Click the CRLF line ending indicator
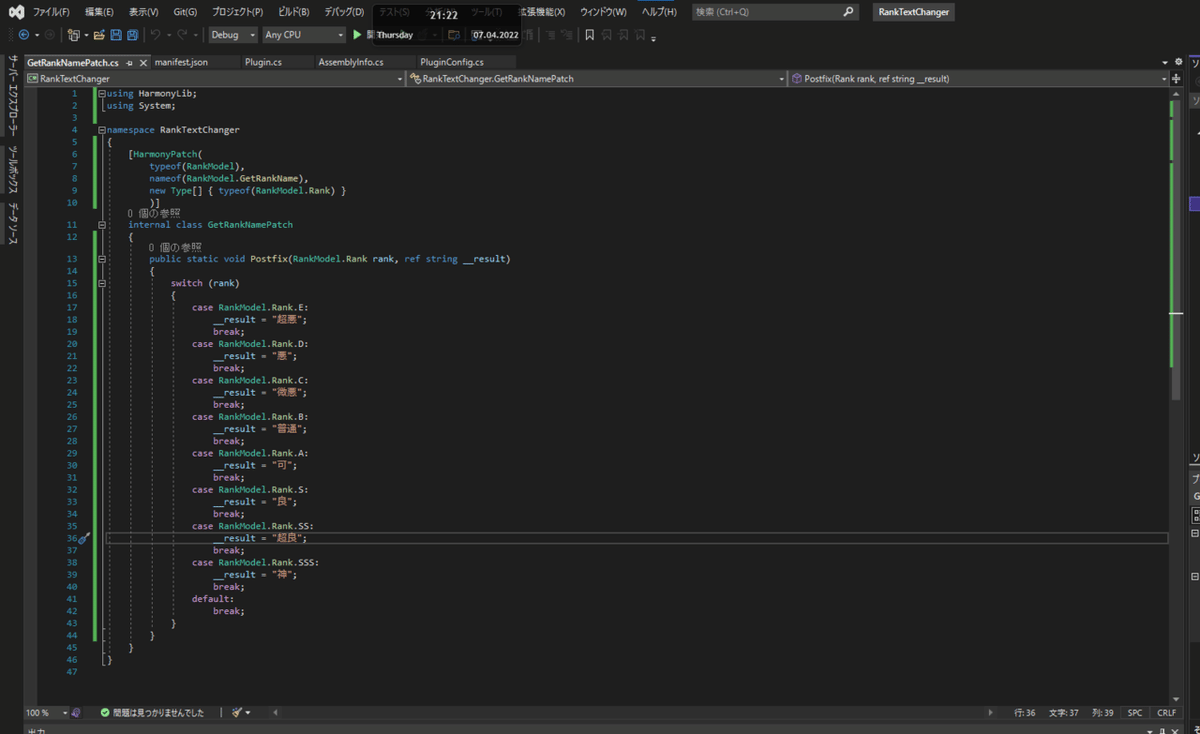 [1166, 713]
